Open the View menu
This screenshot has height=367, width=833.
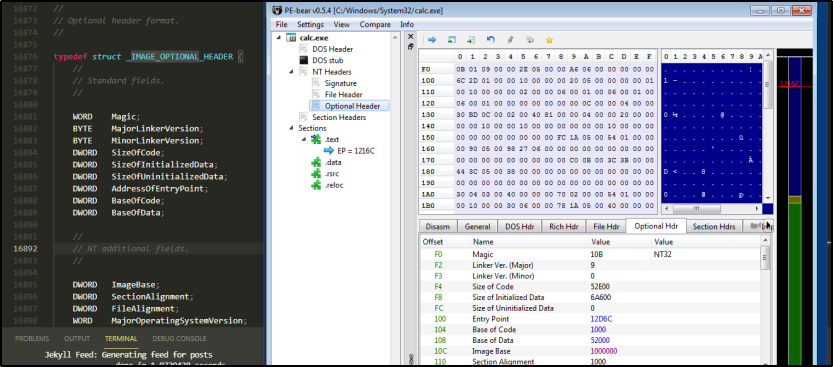tap(342, 24)
